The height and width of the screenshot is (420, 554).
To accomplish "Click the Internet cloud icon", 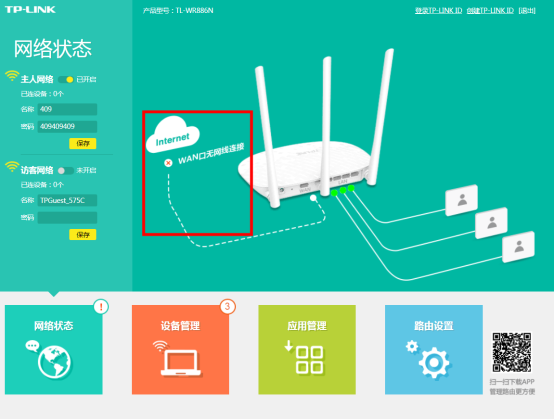I will 173,135.
